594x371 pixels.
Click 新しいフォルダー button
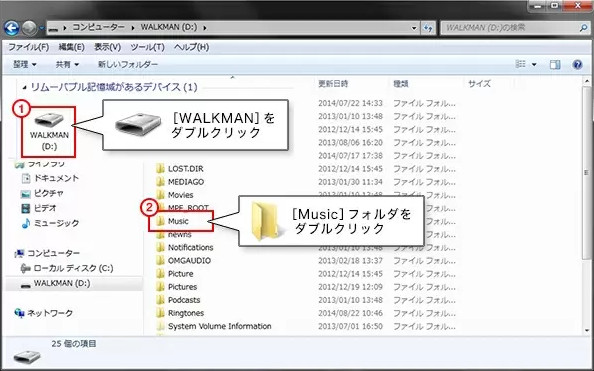(128, 64)
